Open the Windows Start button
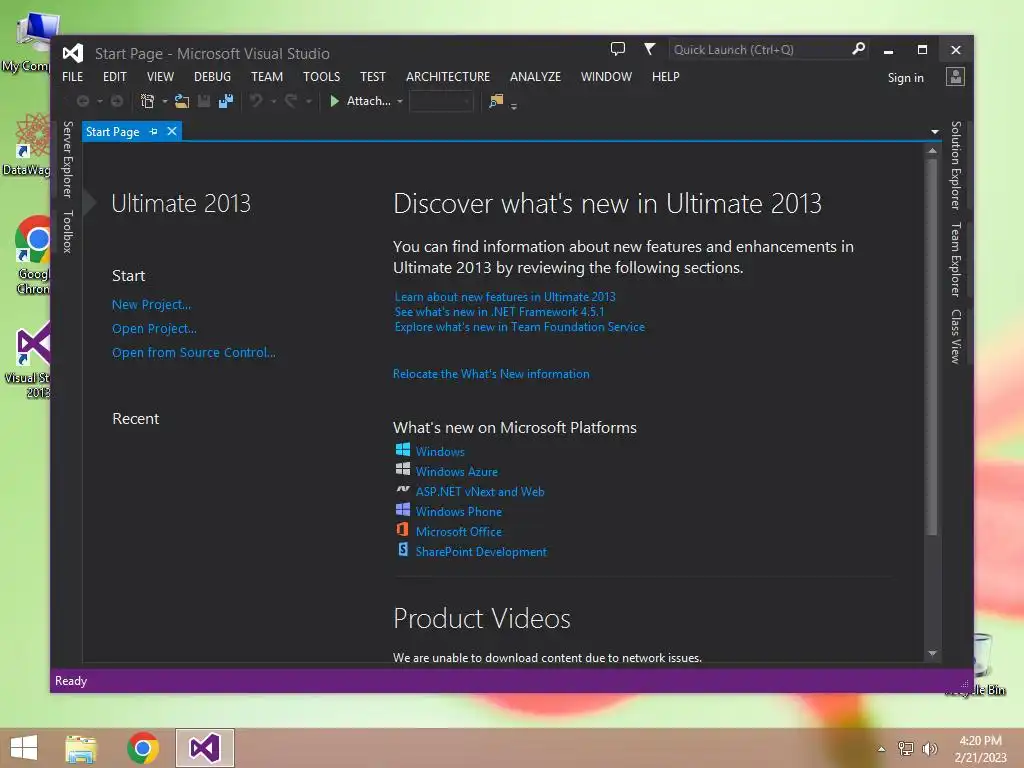1024x768 pixels. pyautogui.click(x=24, y=748)
